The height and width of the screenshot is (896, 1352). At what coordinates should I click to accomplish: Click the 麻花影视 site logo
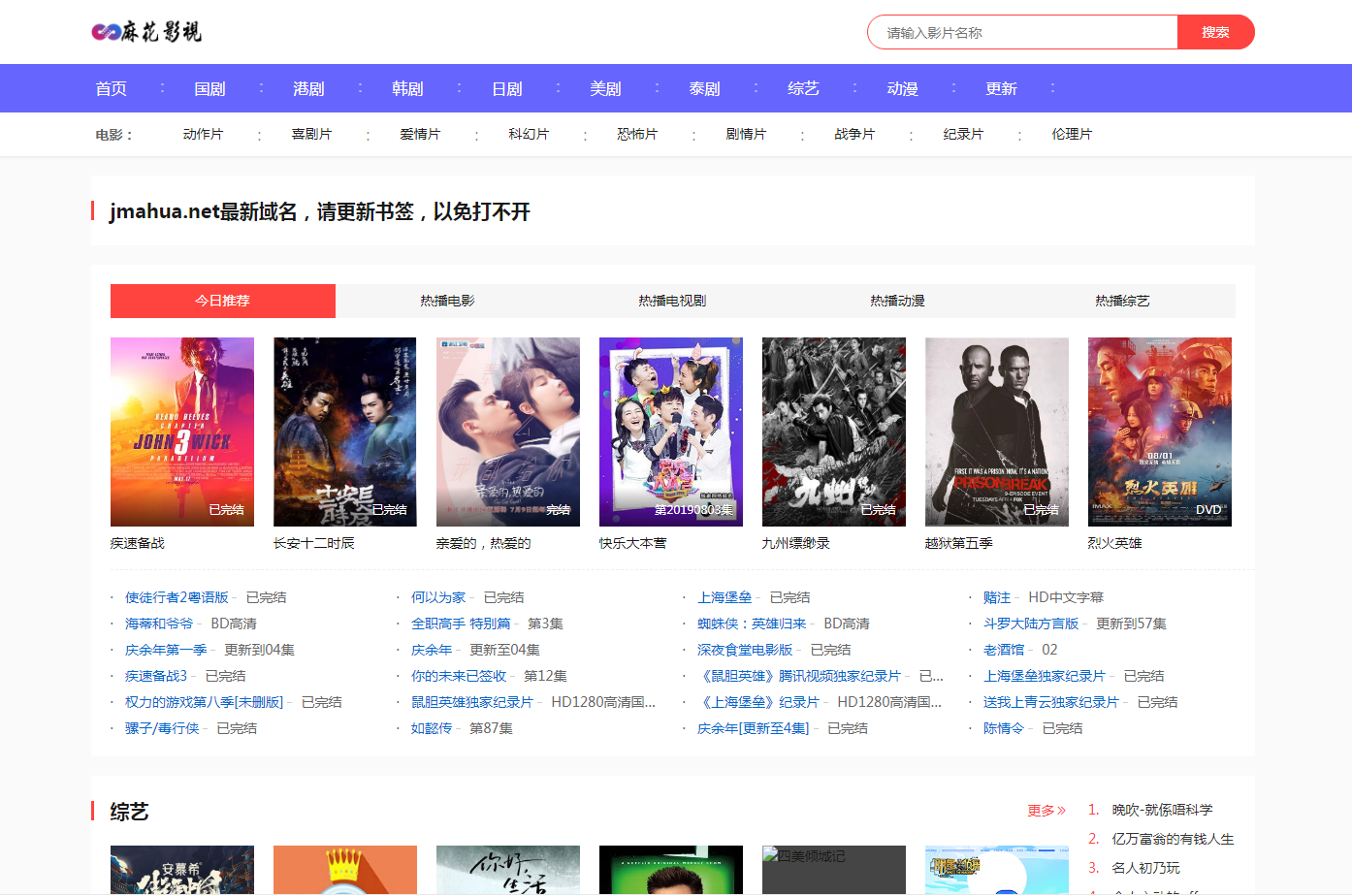[146, 32]
